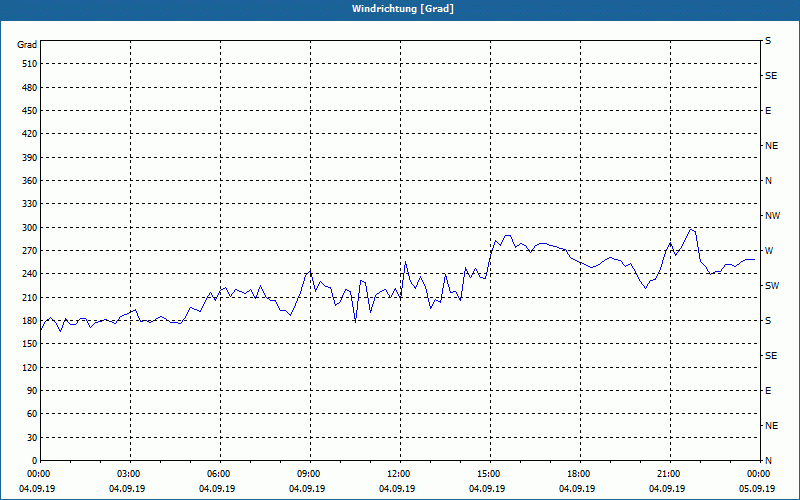Click the W compass direction label

(x=769, y=251)
